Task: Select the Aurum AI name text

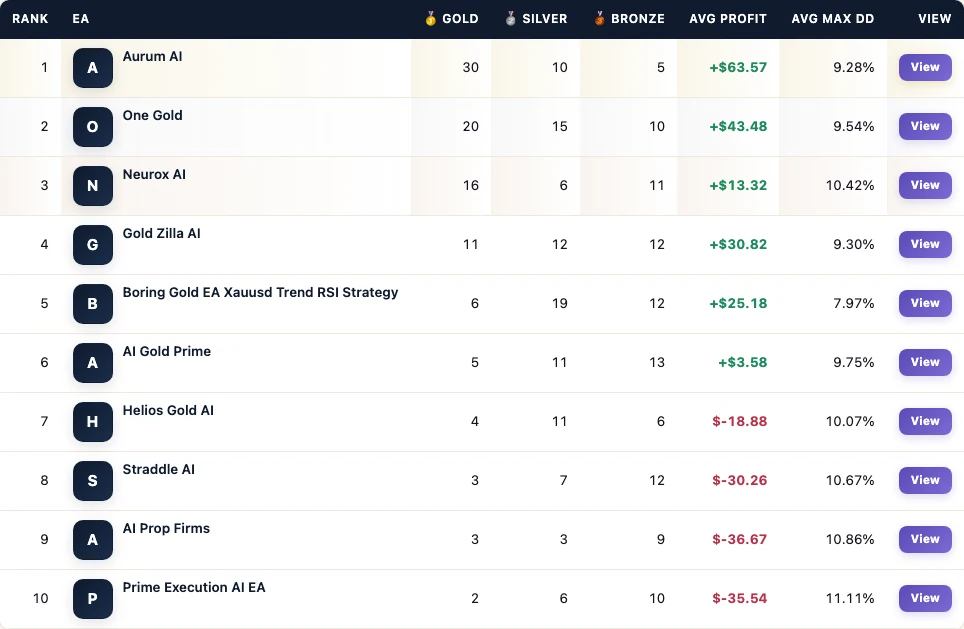Action: point(152,57)
